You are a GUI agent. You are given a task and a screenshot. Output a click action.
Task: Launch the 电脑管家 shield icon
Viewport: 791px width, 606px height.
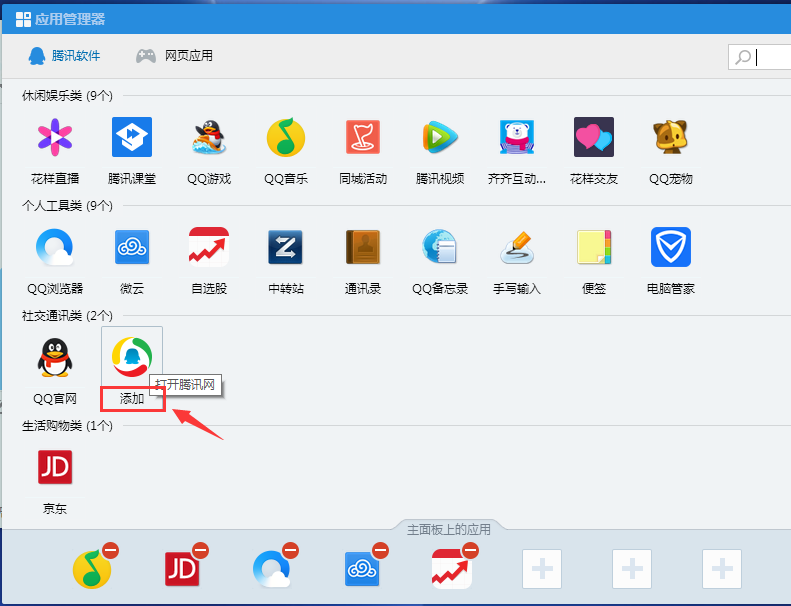tap(670, 247)
